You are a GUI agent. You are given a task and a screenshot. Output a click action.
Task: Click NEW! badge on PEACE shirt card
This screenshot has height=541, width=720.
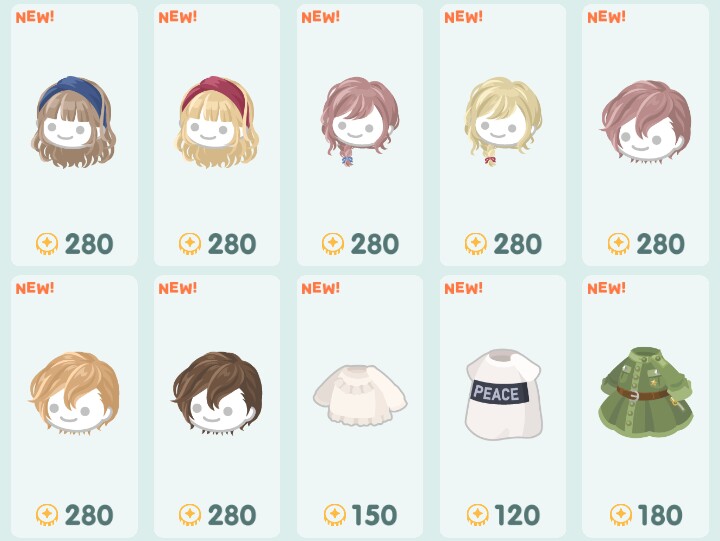pos(464,288)
